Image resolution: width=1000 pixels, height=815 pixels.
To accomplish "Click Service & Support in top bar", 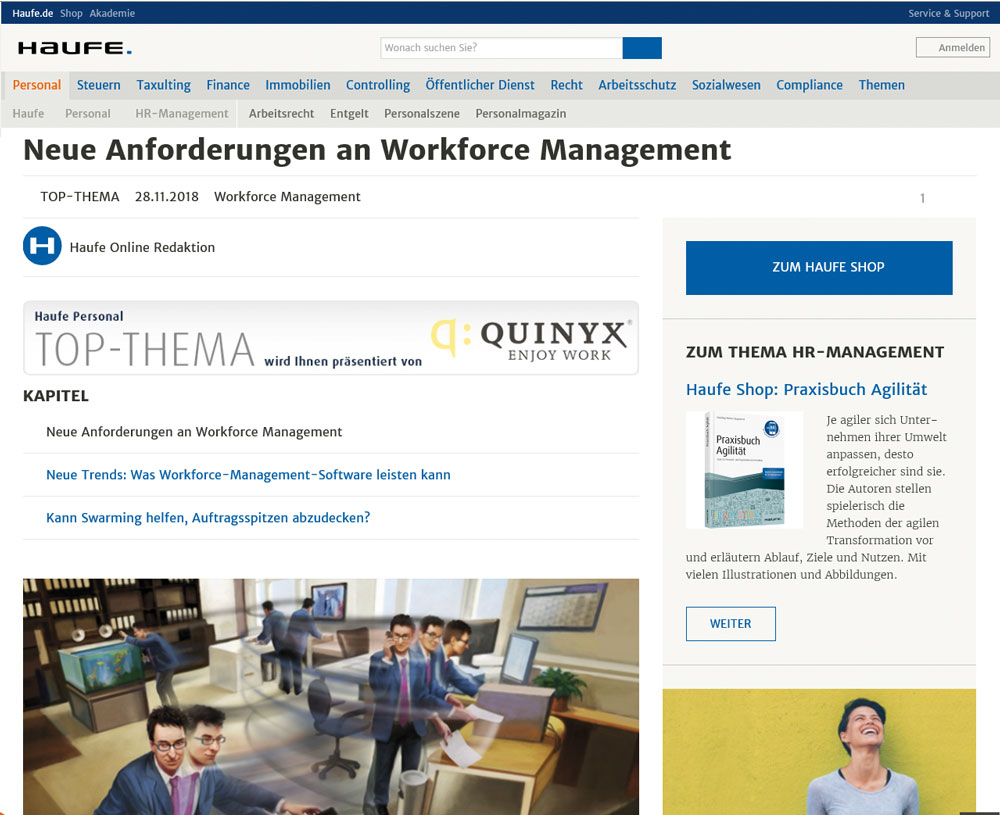I will coord(948,13).
